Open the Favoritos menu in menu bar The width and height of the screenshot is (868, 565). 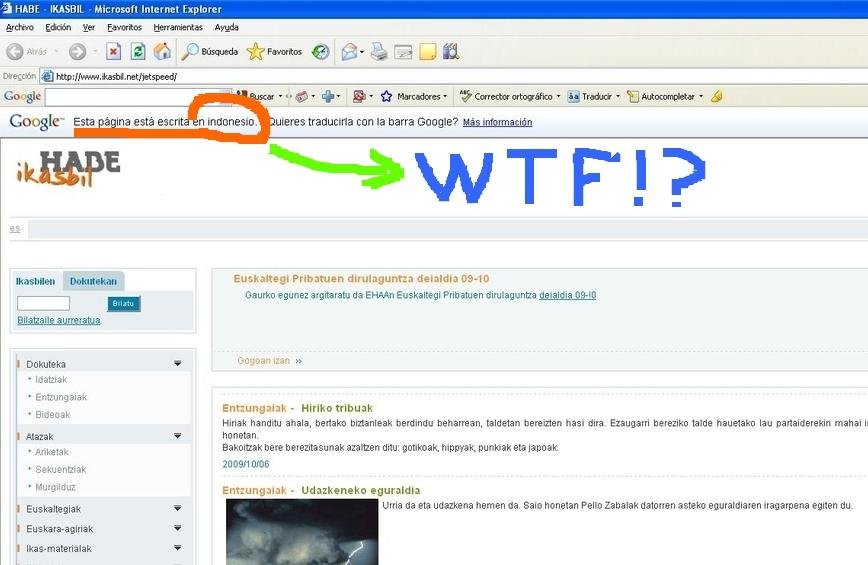click(125, 27)
